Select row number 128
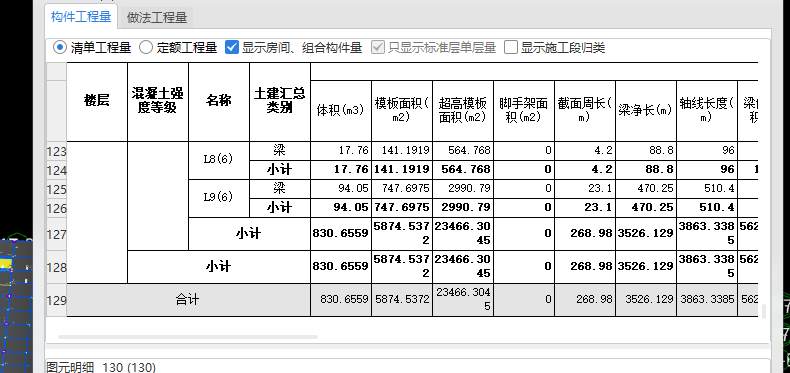Viewport: 790px width, 373px height. [56, 267]
